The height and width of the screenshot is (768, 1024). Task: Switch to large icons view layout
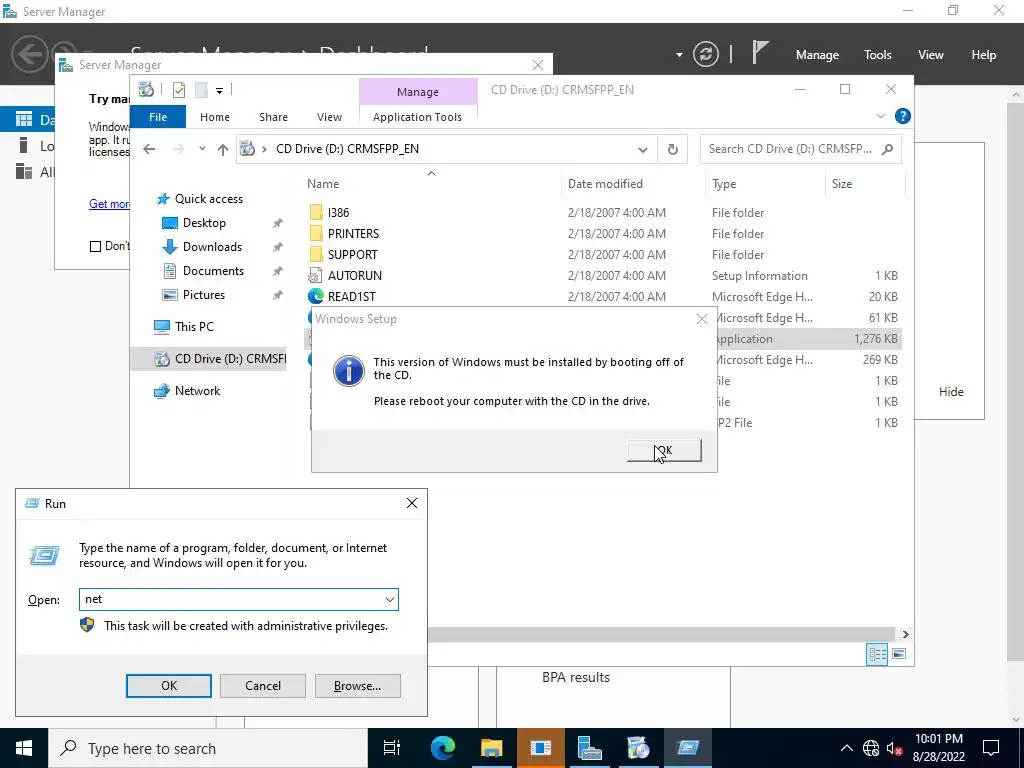click(x=899, y=654)
